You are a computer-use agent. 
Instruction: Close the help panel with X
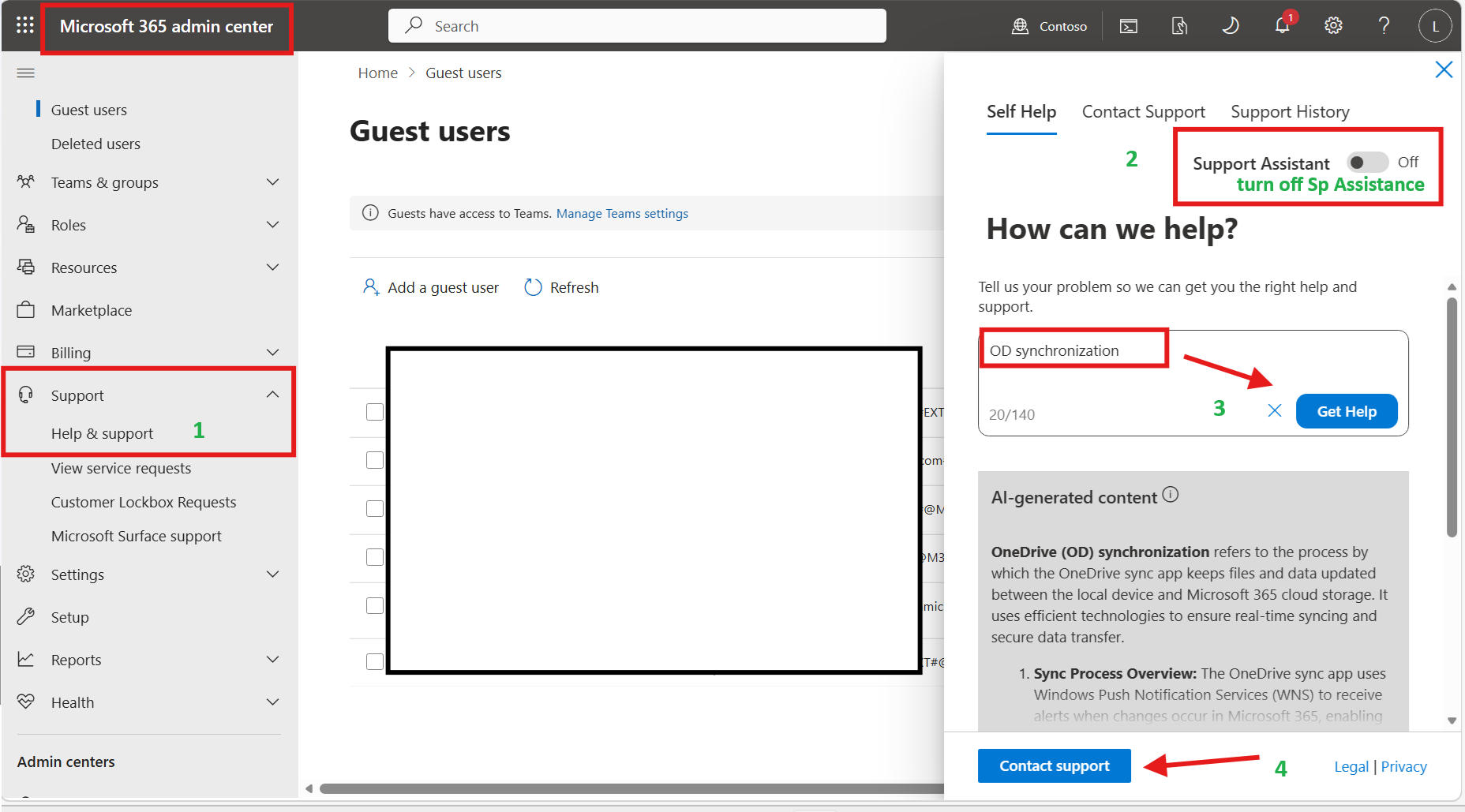click(1444, 69)
